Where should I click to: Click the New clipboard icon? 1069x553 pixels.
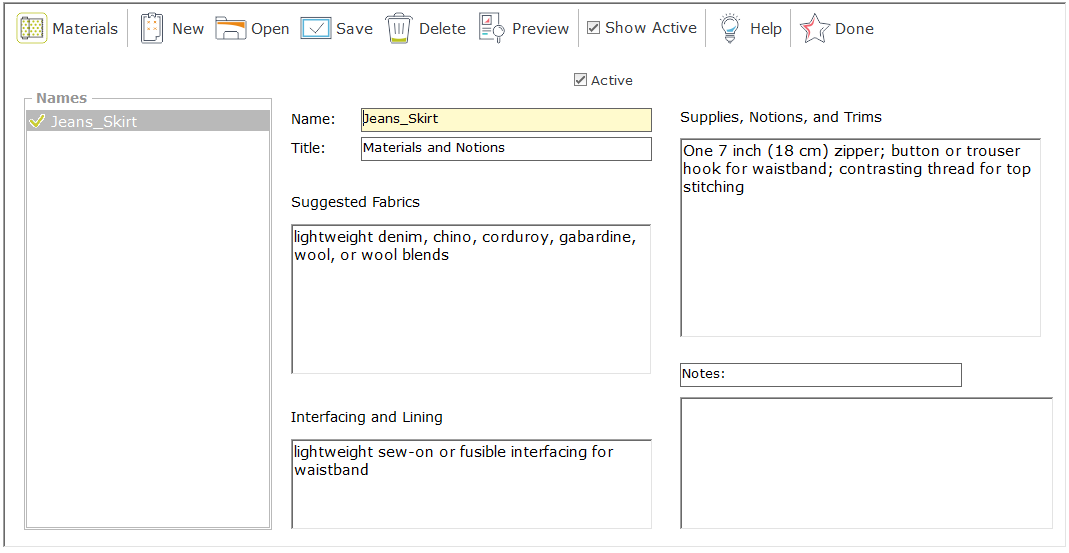tap(152, 29)
